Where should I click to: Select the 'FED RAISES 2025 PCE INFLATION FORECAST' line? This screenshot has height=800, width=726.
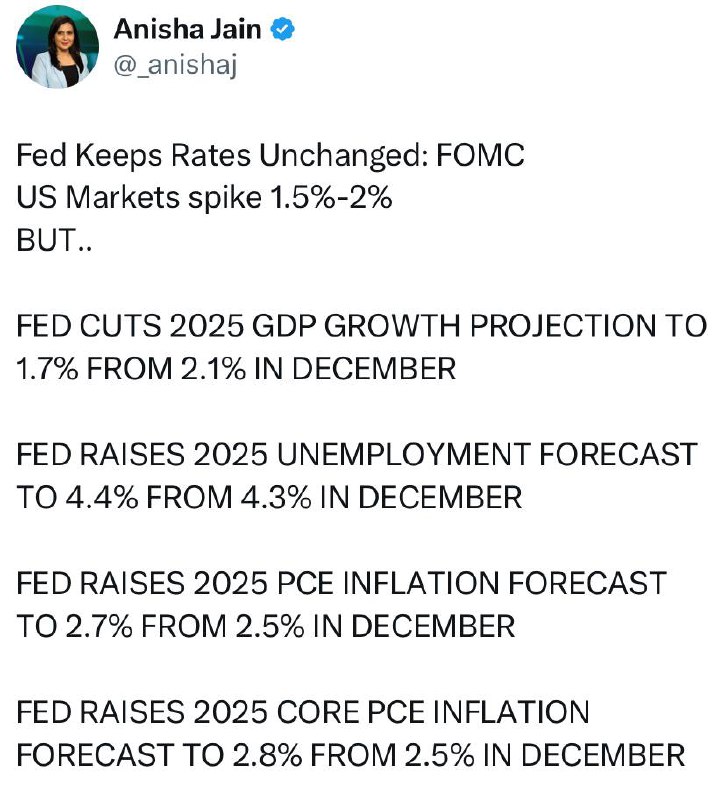[x=341, y=583]
